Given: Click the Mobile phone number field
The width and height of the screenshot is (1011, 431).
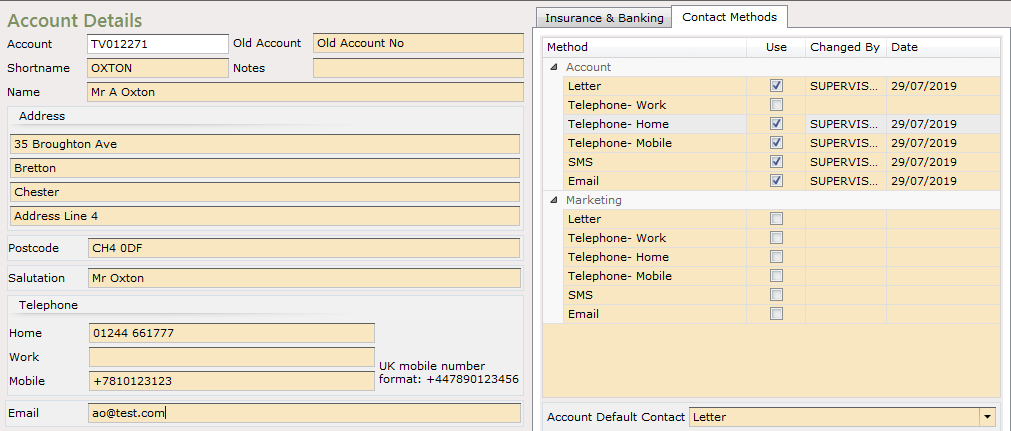Looking at the screenshot, I should (x=231, y=381).
